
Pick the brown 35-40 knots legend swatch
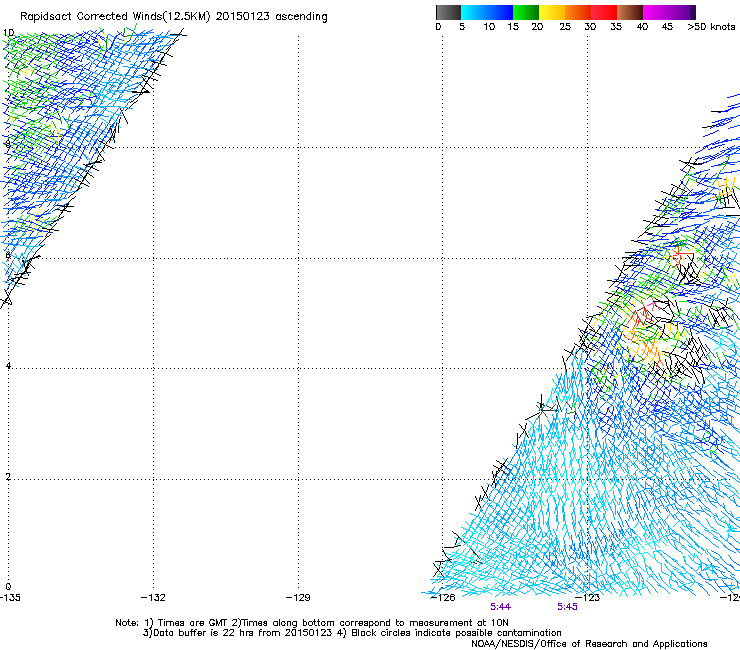tap(630, 12)
